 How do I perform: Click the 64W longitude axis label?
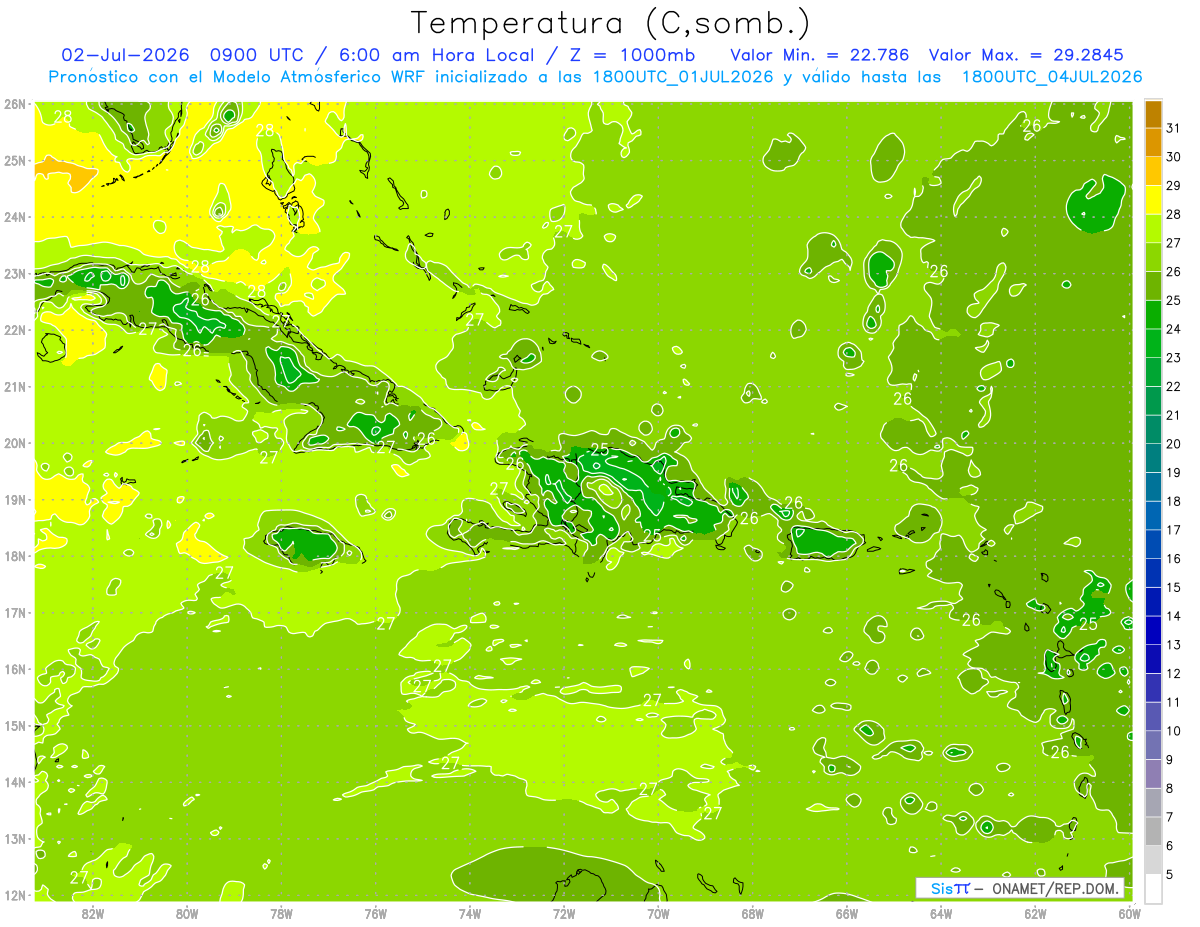[941, 912]
